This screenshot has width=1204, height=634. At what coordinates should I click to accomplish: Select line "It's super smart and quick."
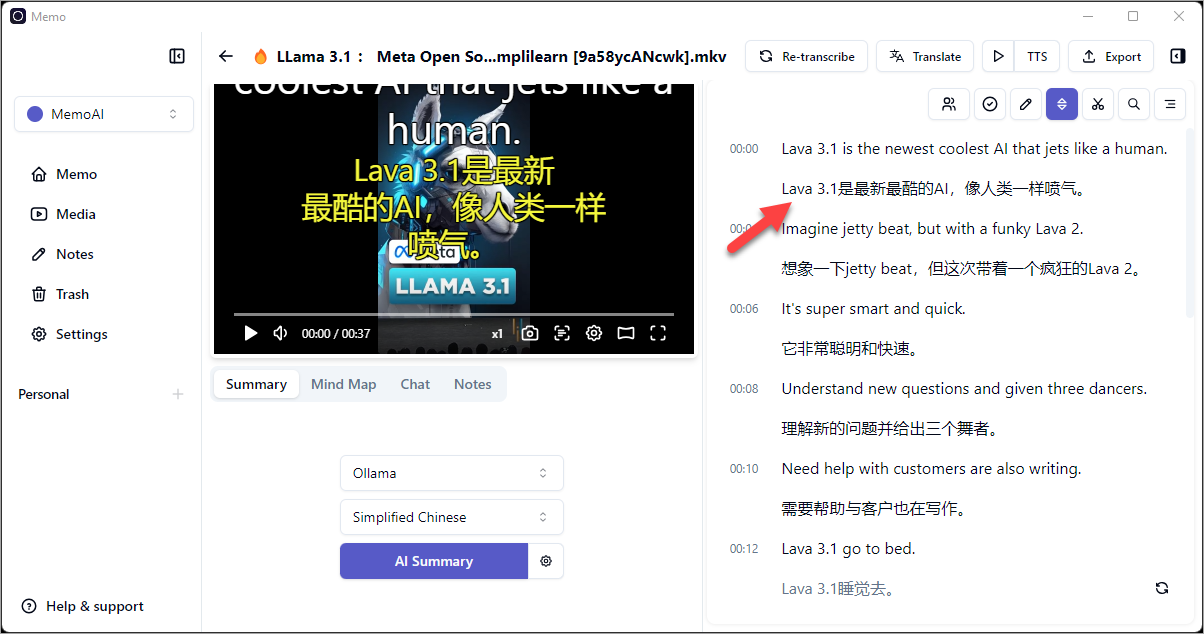coord(873,309)
